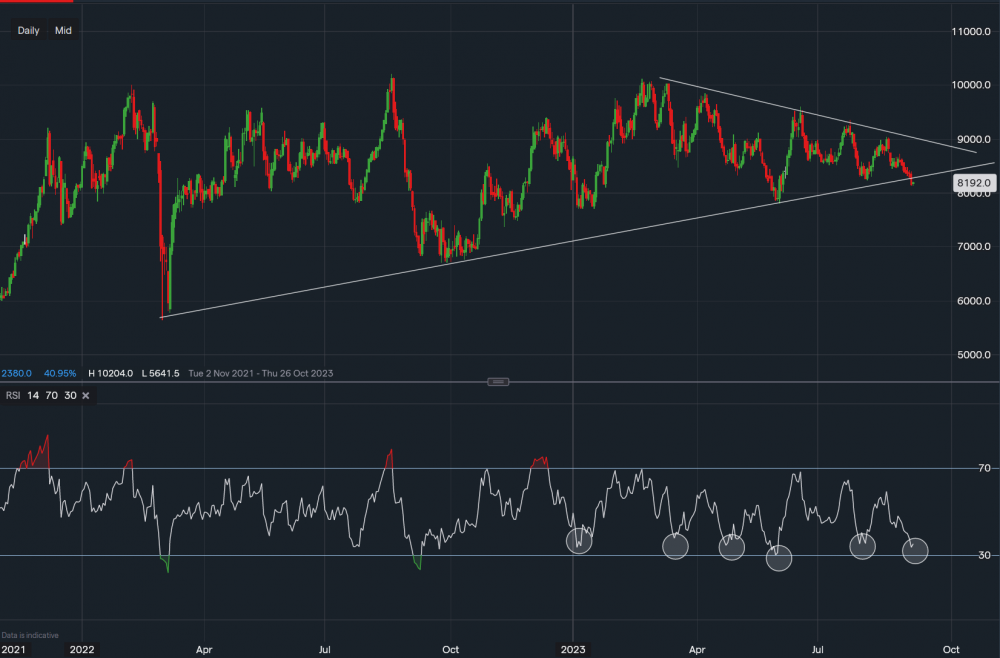
Task: Click the current price label 8192.0
Action: [x=973, y=184]
